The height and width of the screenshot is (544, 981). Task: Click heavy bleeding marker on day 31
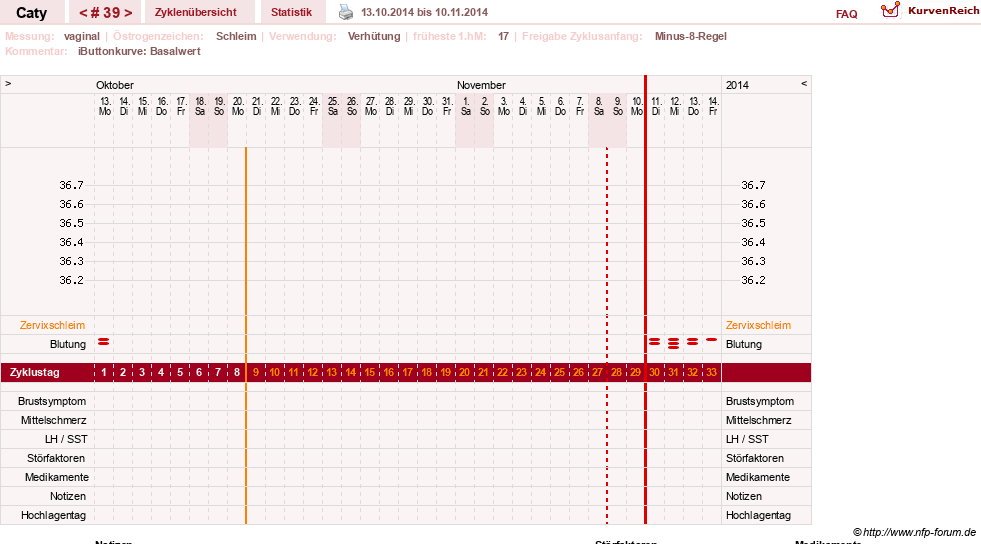click(673, 343)
